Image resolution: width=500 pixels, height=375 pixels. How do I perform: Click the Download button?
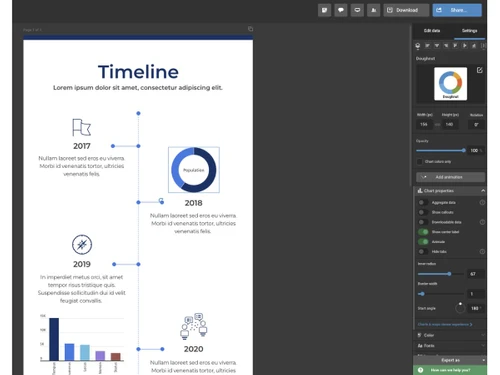(406, 10)
